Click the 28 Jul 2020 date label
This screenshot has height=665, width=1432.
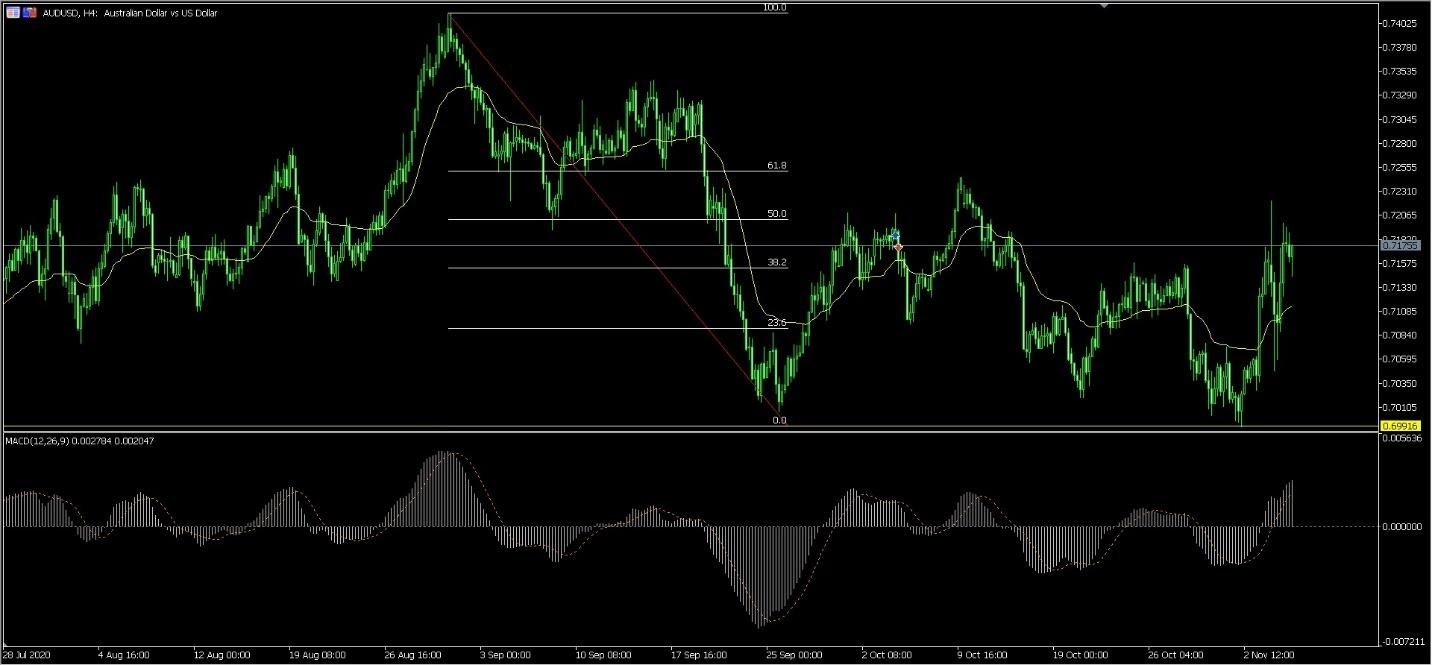point(27,656)
